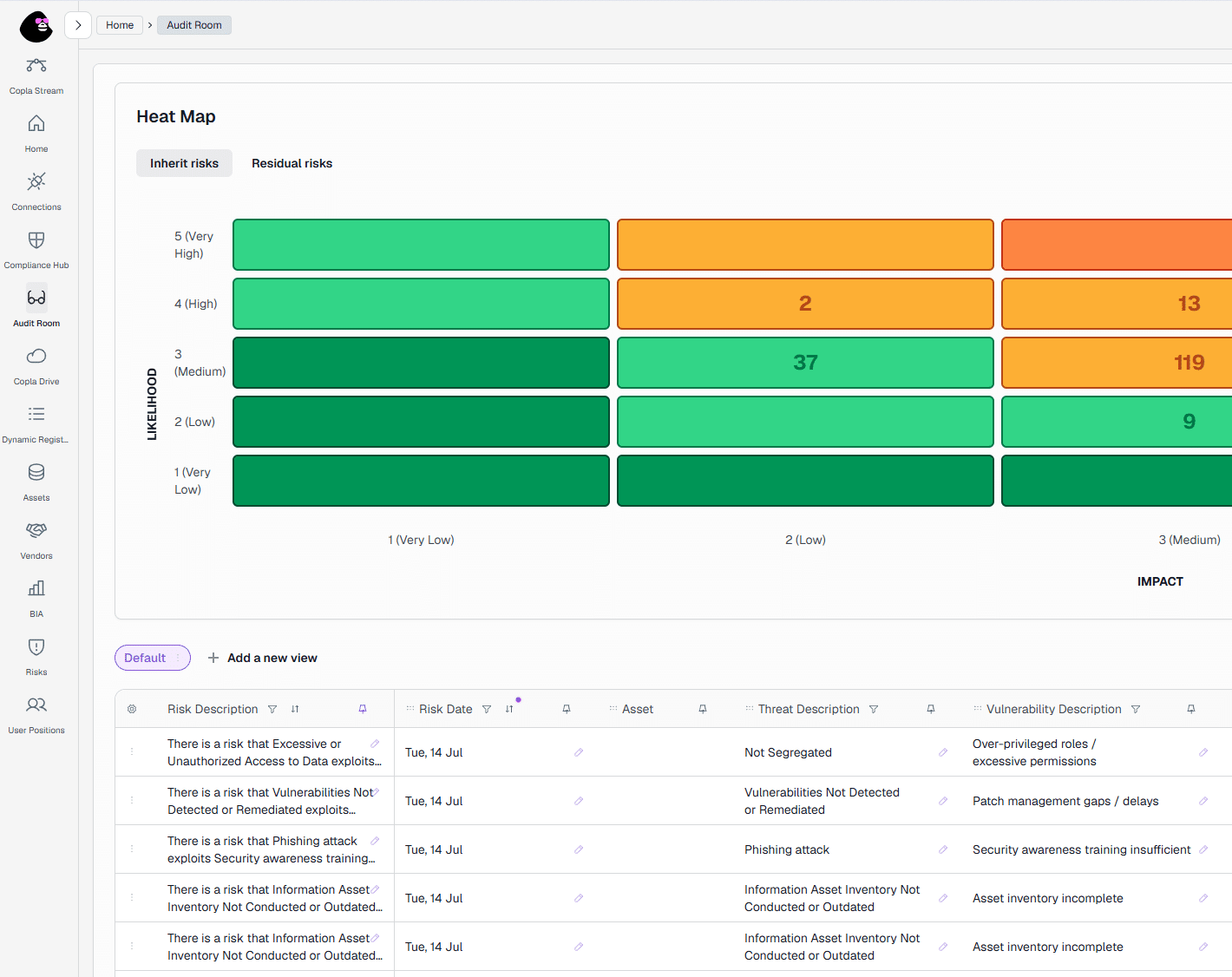
Task: Select the Inherit risks tab
Action: pos(184,163)
